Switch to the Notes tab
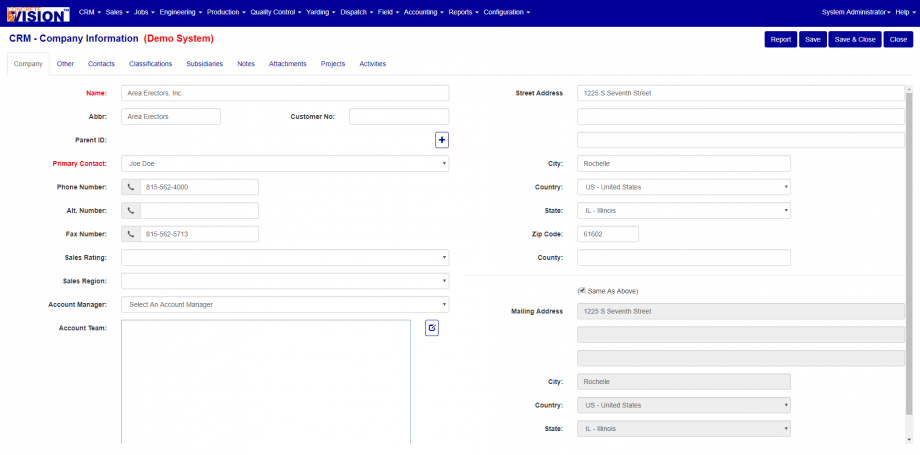The width and height of the screenshot is (920, 455). tap(246, 64)
